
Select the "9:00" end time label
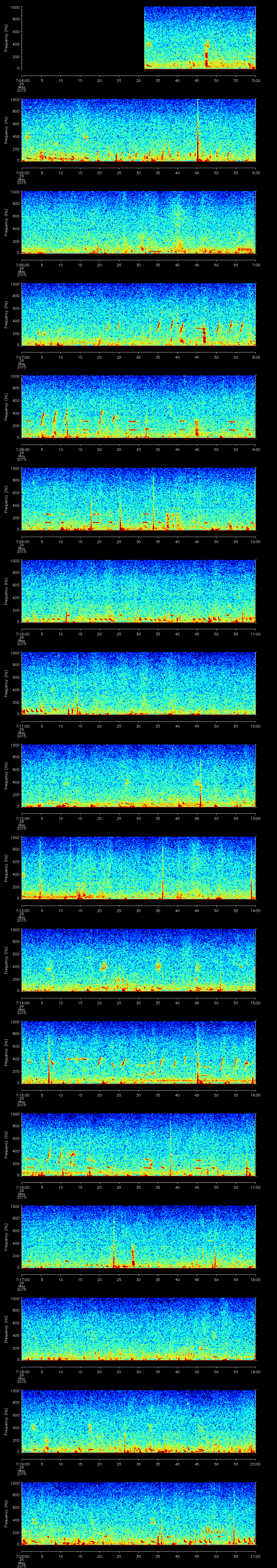pyautogui.click(x=256, y=449)
